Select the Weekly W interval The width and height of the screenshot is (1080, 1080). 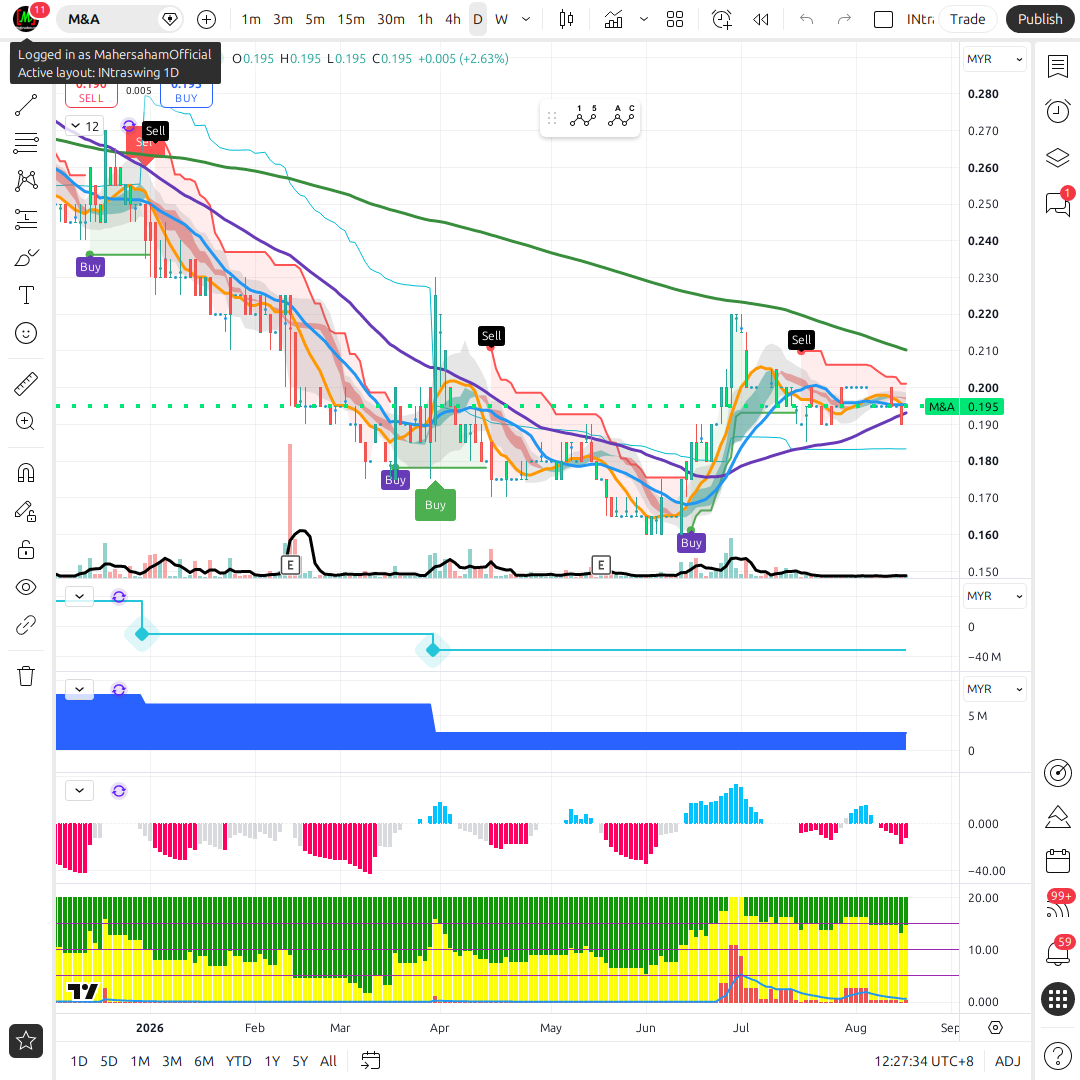tap(501, 19)
